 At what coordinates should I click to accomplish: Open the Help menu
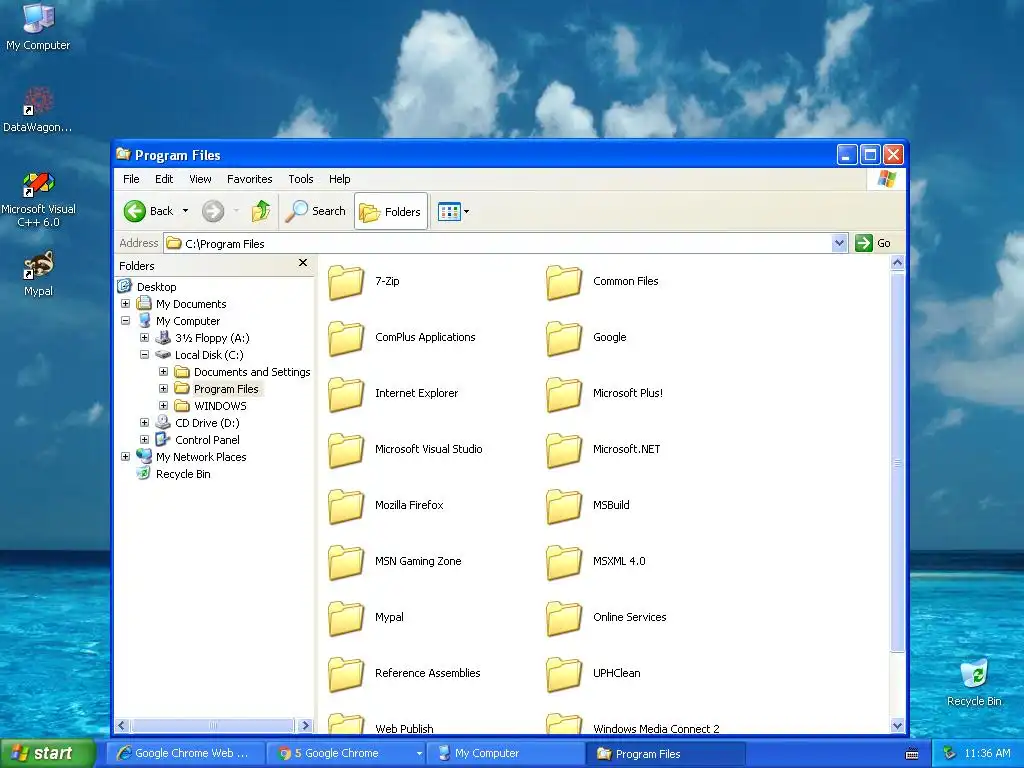(340, 179)
